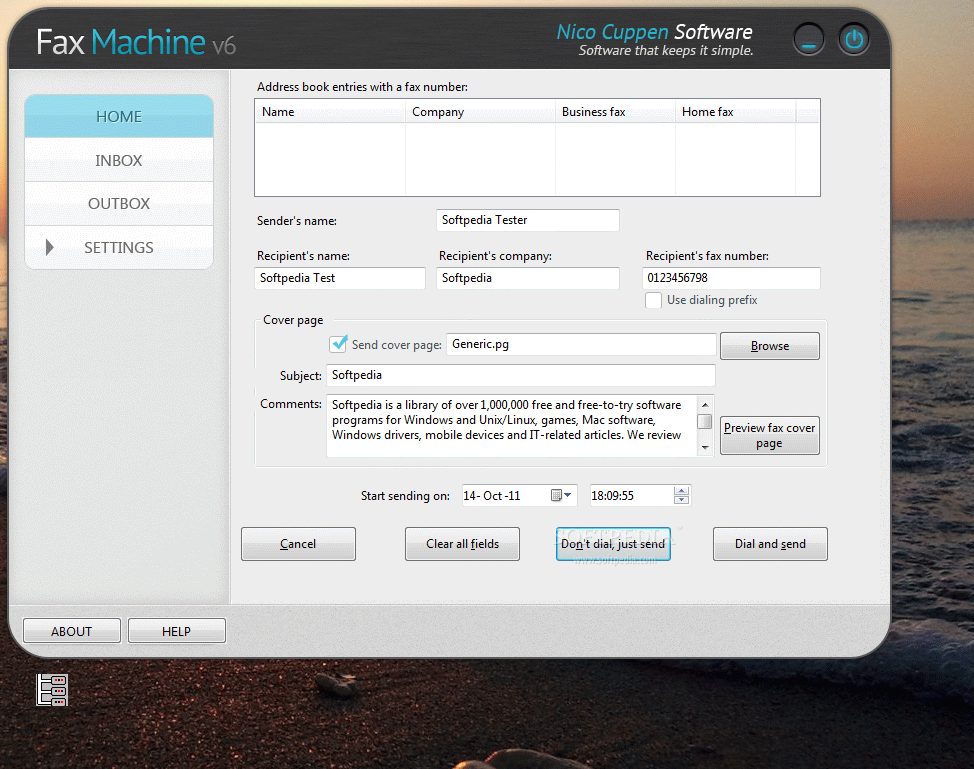Click the Recipient's company field

[527, 278]
